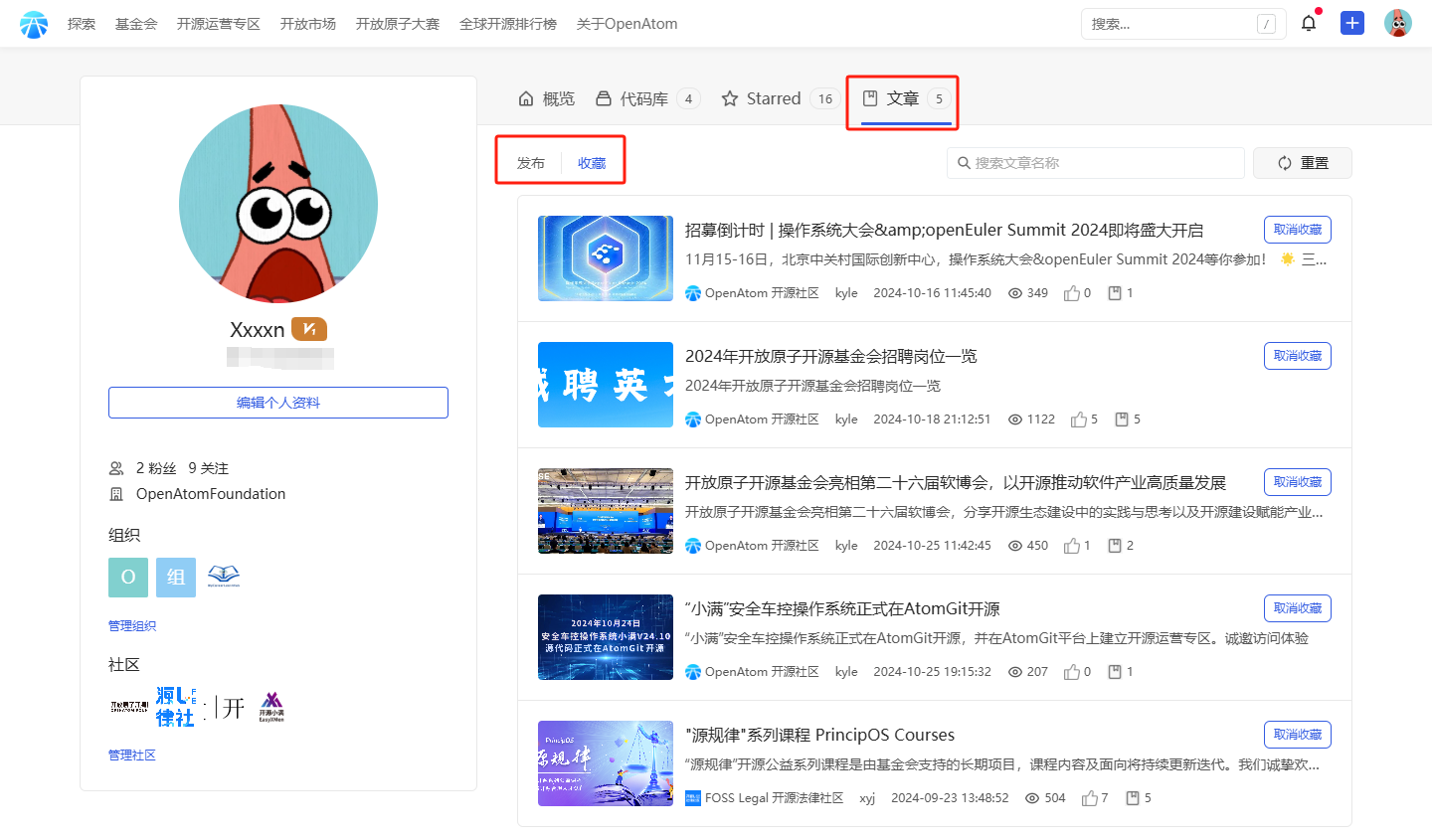Open the 探索 menu

click(x=82, y=24)
